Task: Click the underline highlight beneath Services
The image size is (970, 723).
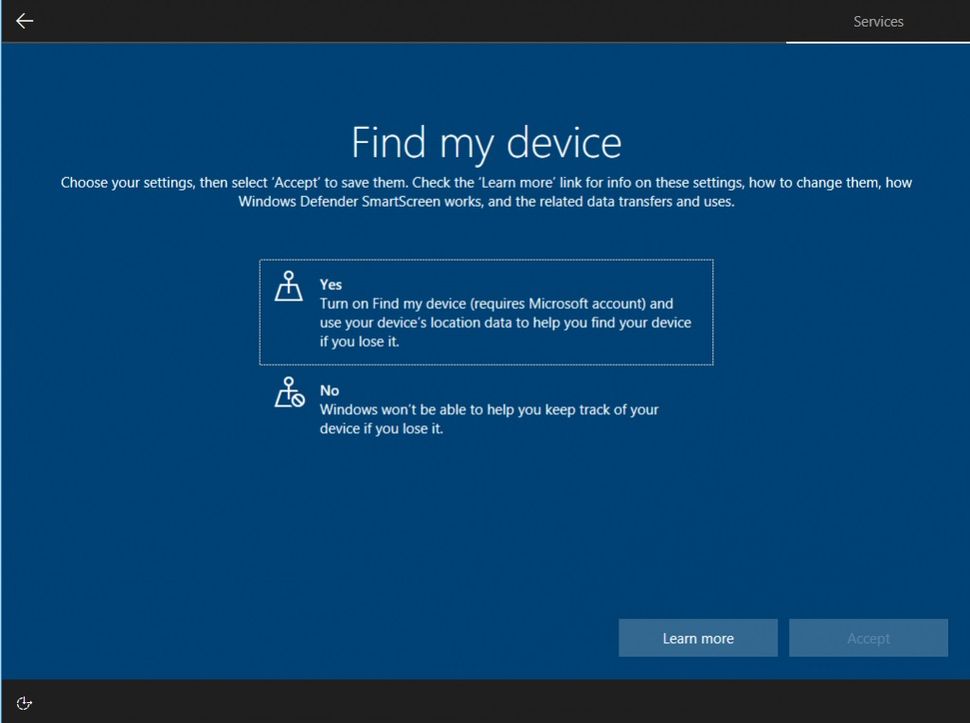Action: (878, 41)
